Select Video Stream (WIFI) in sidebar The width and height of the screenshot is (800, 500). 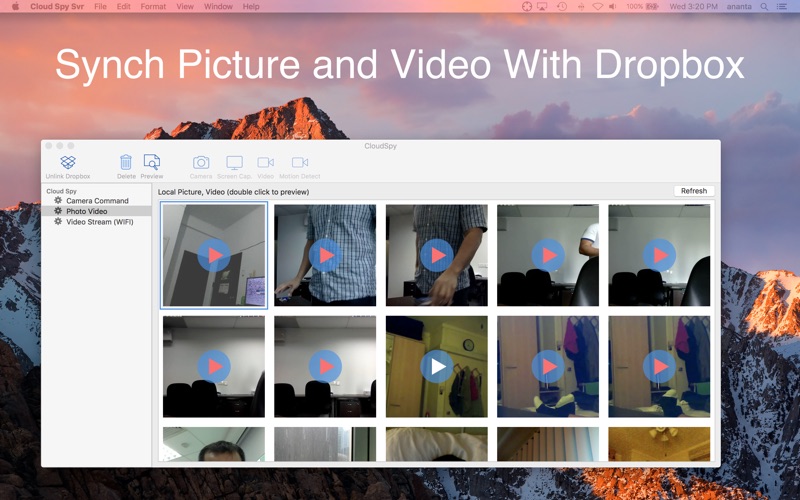pyautogui.click(x=100, y=222)
